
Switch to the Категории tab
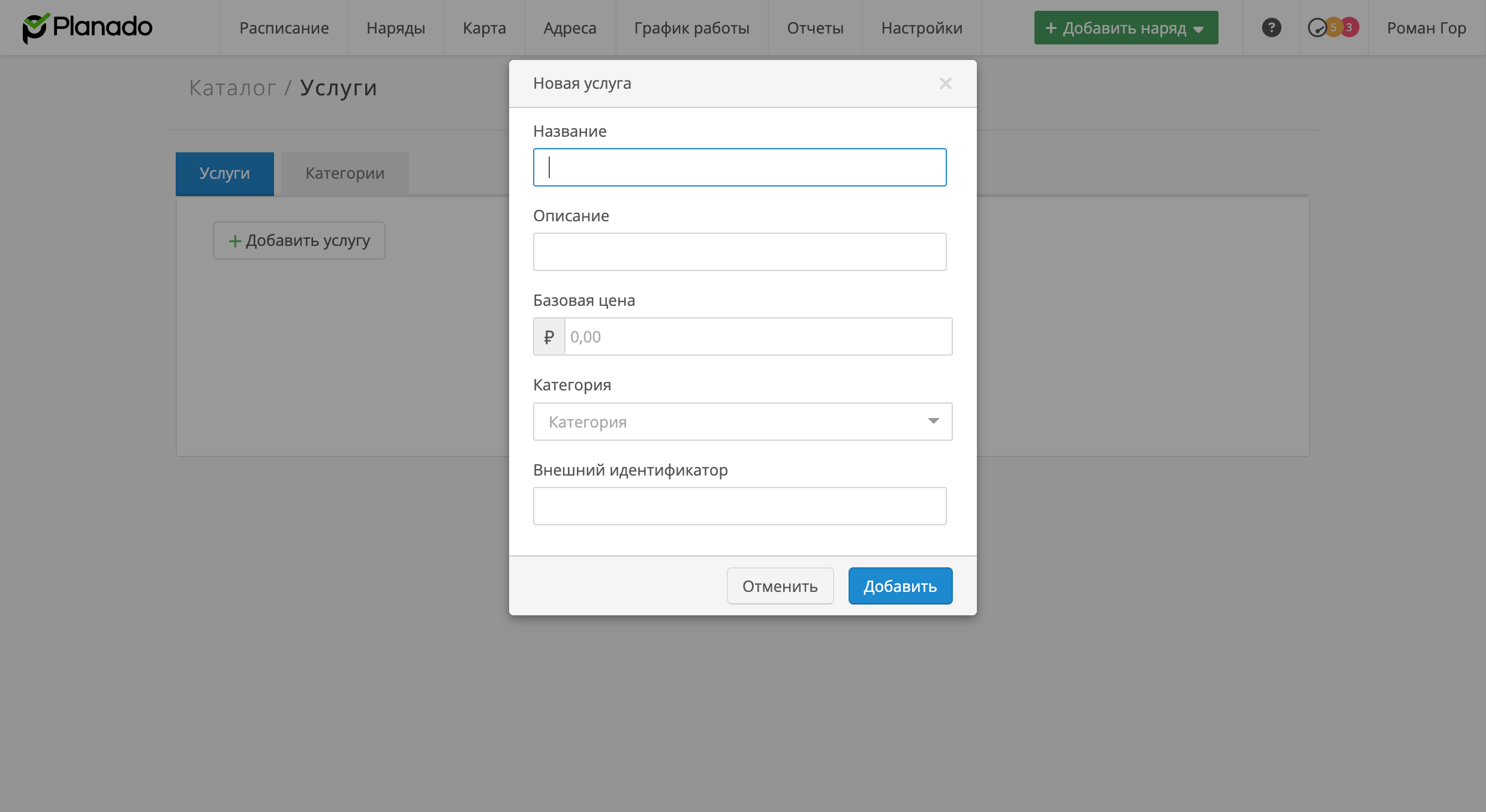tap(345, 173)
